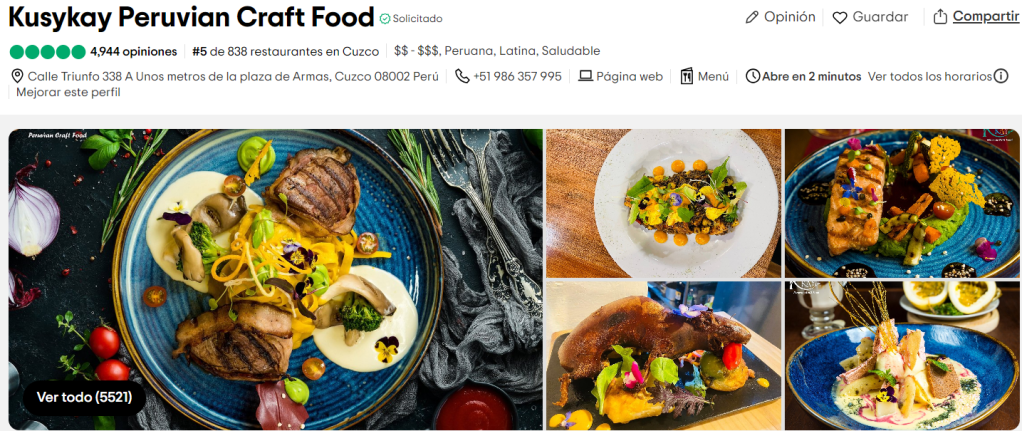Click the share icon next to Compartir
The width and height of the screenshot is (1022, 431).
(x=940, y=17)
